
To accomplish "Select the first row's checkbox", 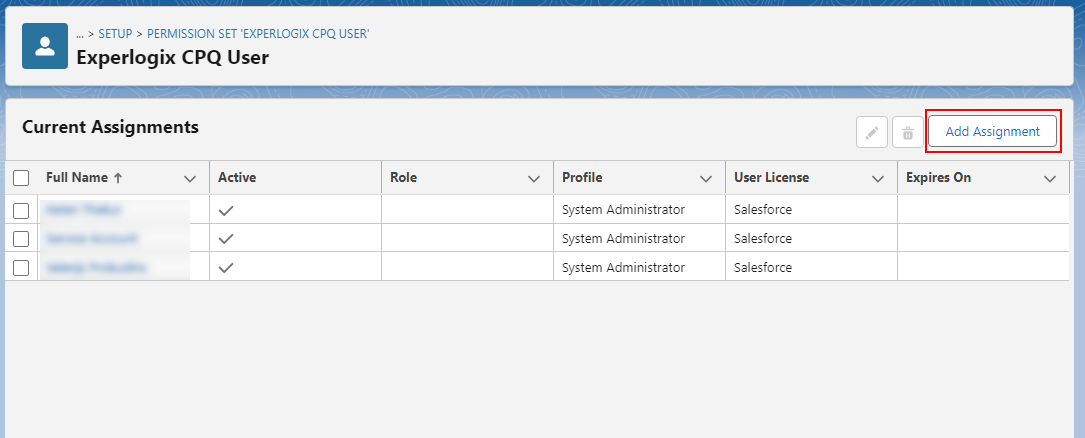I will pos(21,210).
